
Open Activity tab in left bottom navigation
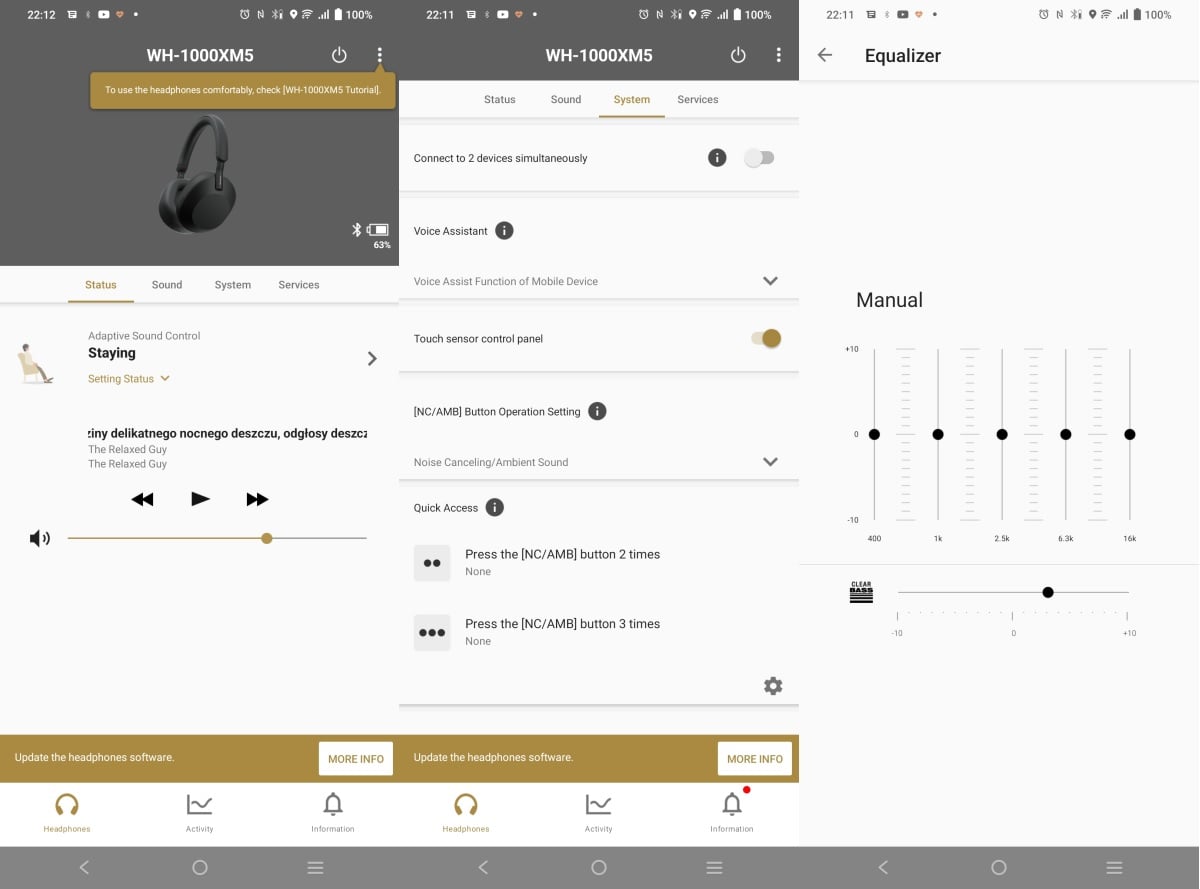200,813
